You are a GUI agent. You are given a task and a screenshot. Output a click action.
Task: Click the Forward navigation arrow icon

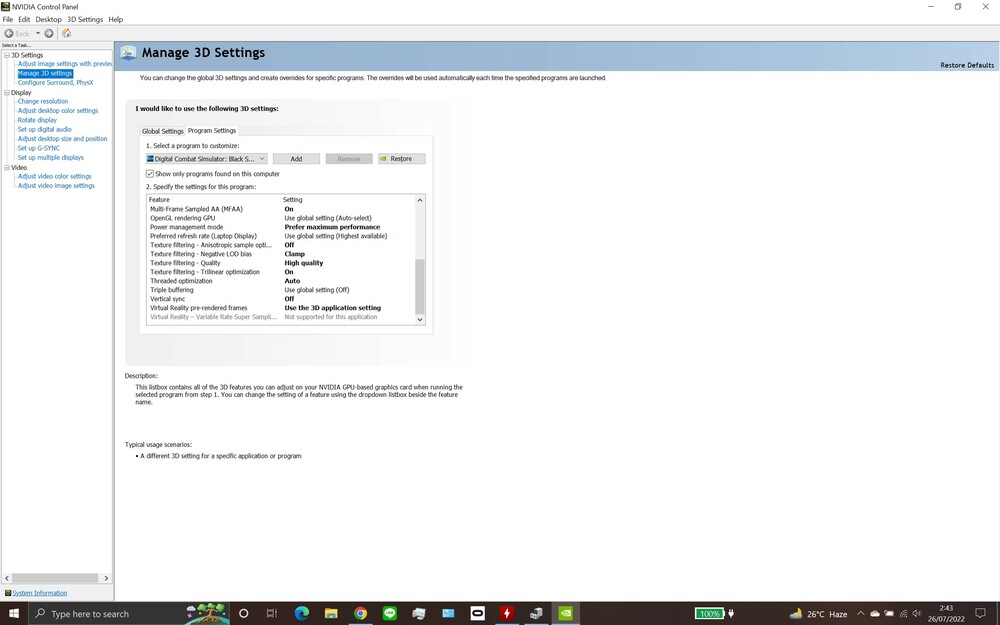pos(48,33)
